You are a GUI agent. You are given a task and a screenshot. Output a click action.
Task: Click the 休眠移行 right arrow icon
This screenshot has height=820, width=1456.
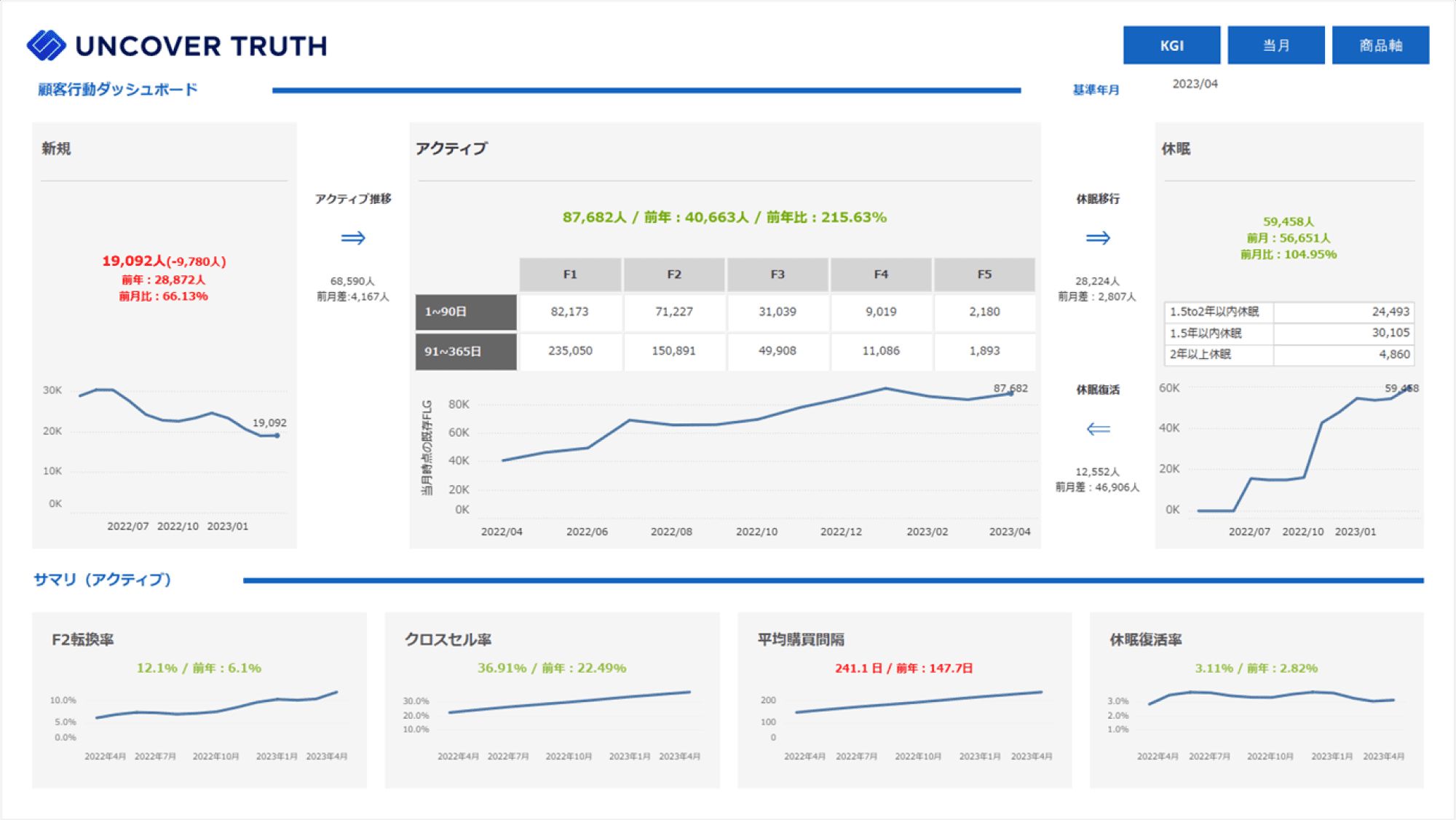pos(1098,237)
